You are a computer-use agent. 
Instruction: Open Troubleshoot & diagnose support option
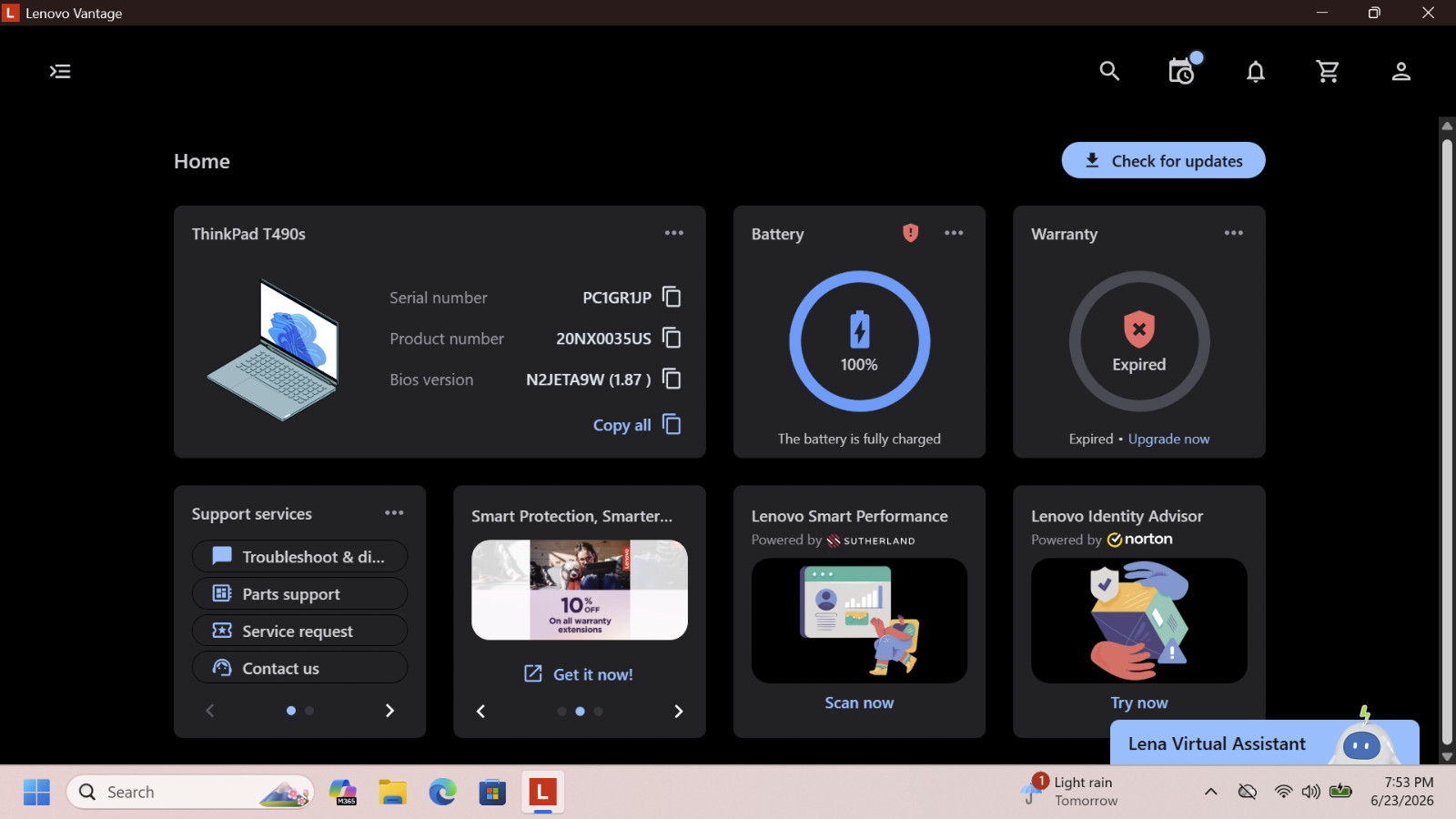(299, 557)
